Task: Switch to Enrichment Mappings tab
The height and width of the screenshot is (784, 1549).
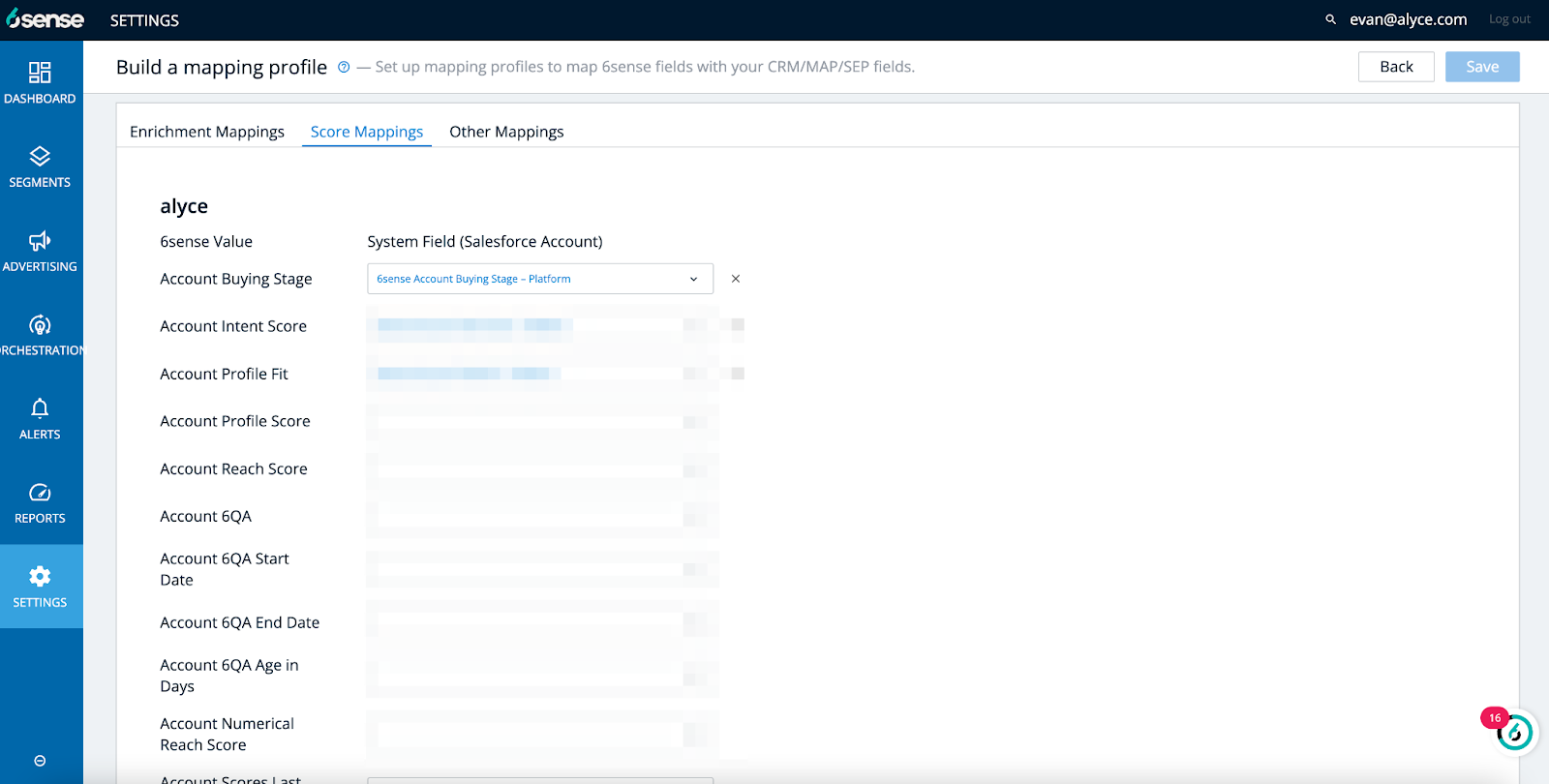Action: click(207, 132)
